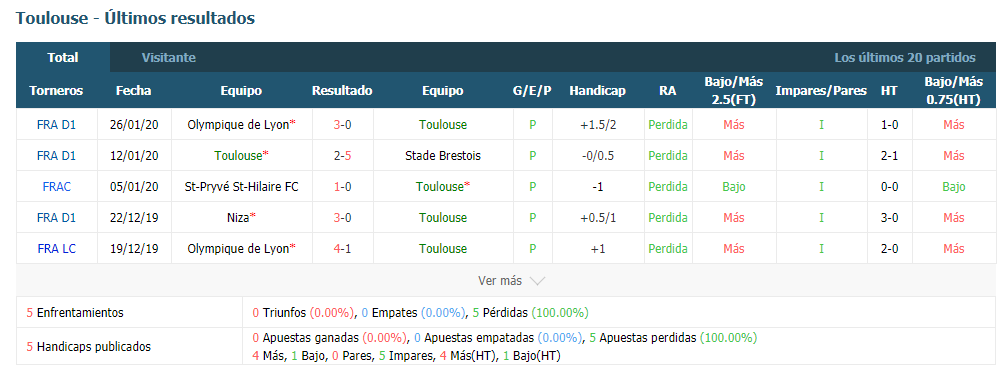Expand the Ver más chevron
The image size is (1008, 369).
coord(538,281)
